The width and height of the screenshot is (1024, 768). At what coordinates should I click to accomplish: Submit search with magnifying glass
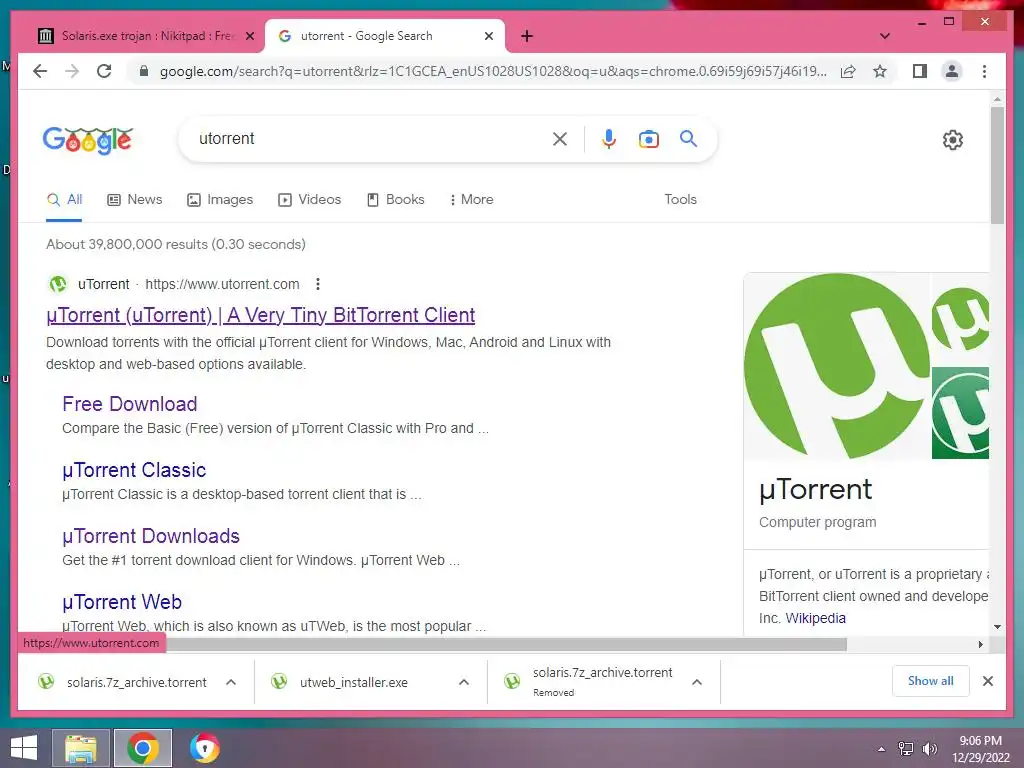point(688,138)
